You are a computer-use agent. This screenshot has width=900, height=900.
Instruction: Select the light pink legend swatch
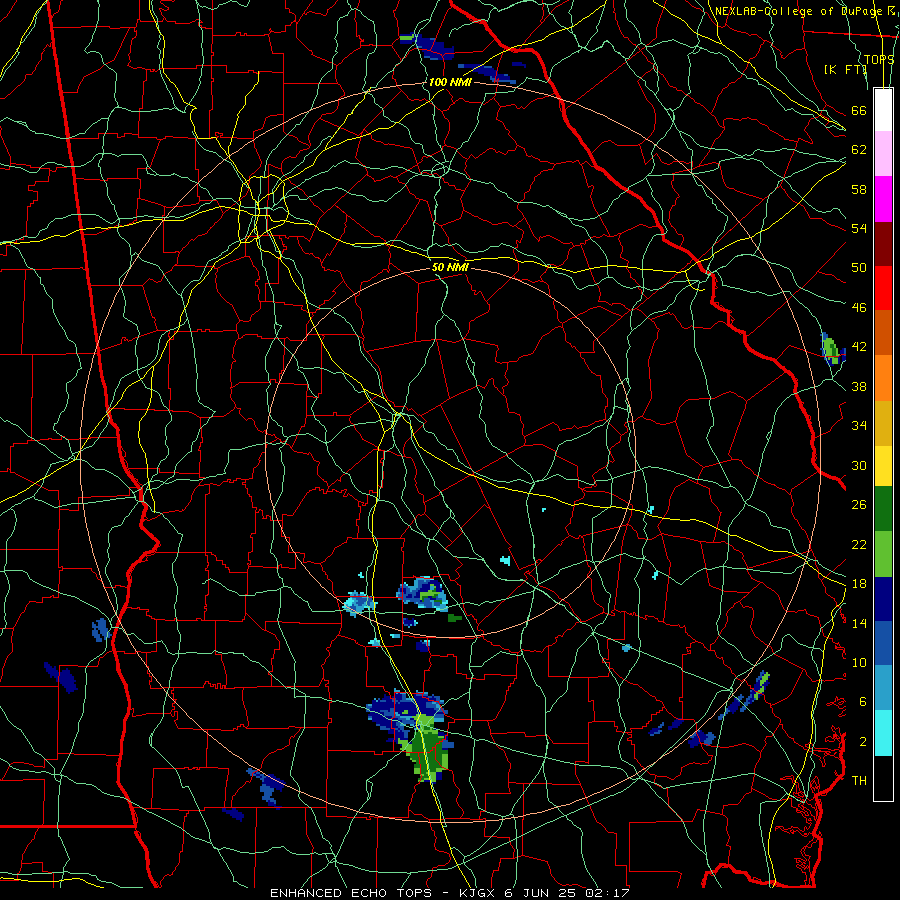pyautogui.click(x=883, y=153)
